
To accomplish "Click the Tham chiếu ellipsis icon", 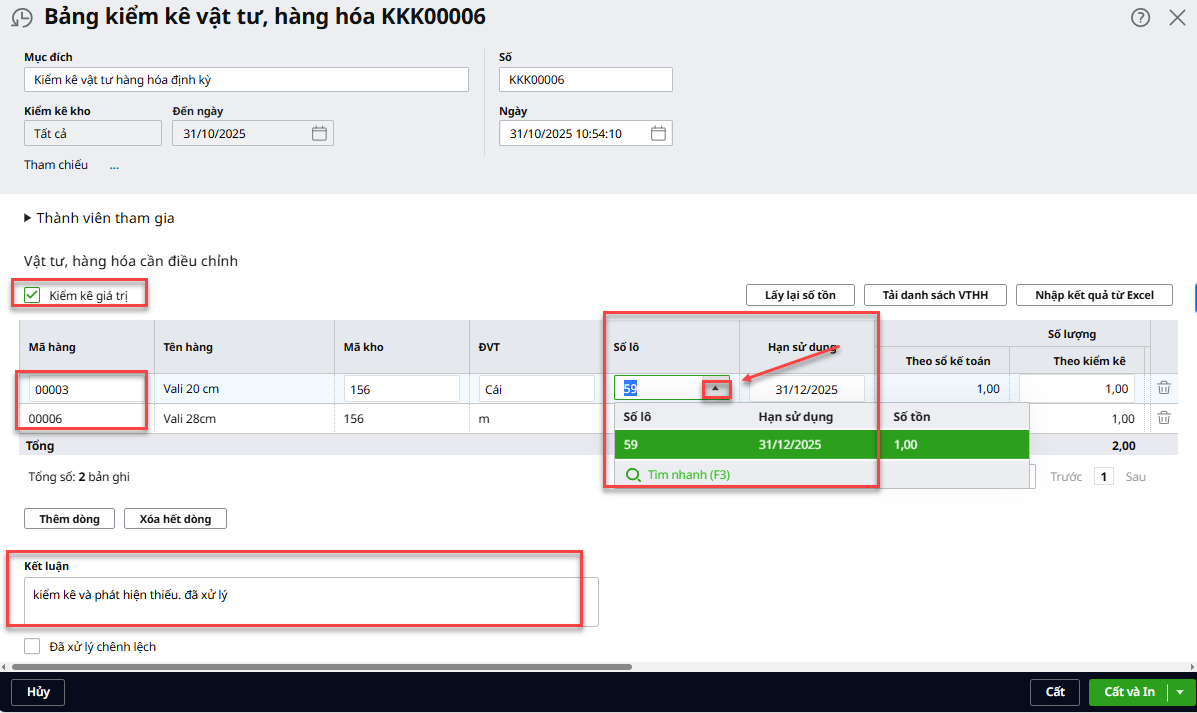I will [114, 165].
